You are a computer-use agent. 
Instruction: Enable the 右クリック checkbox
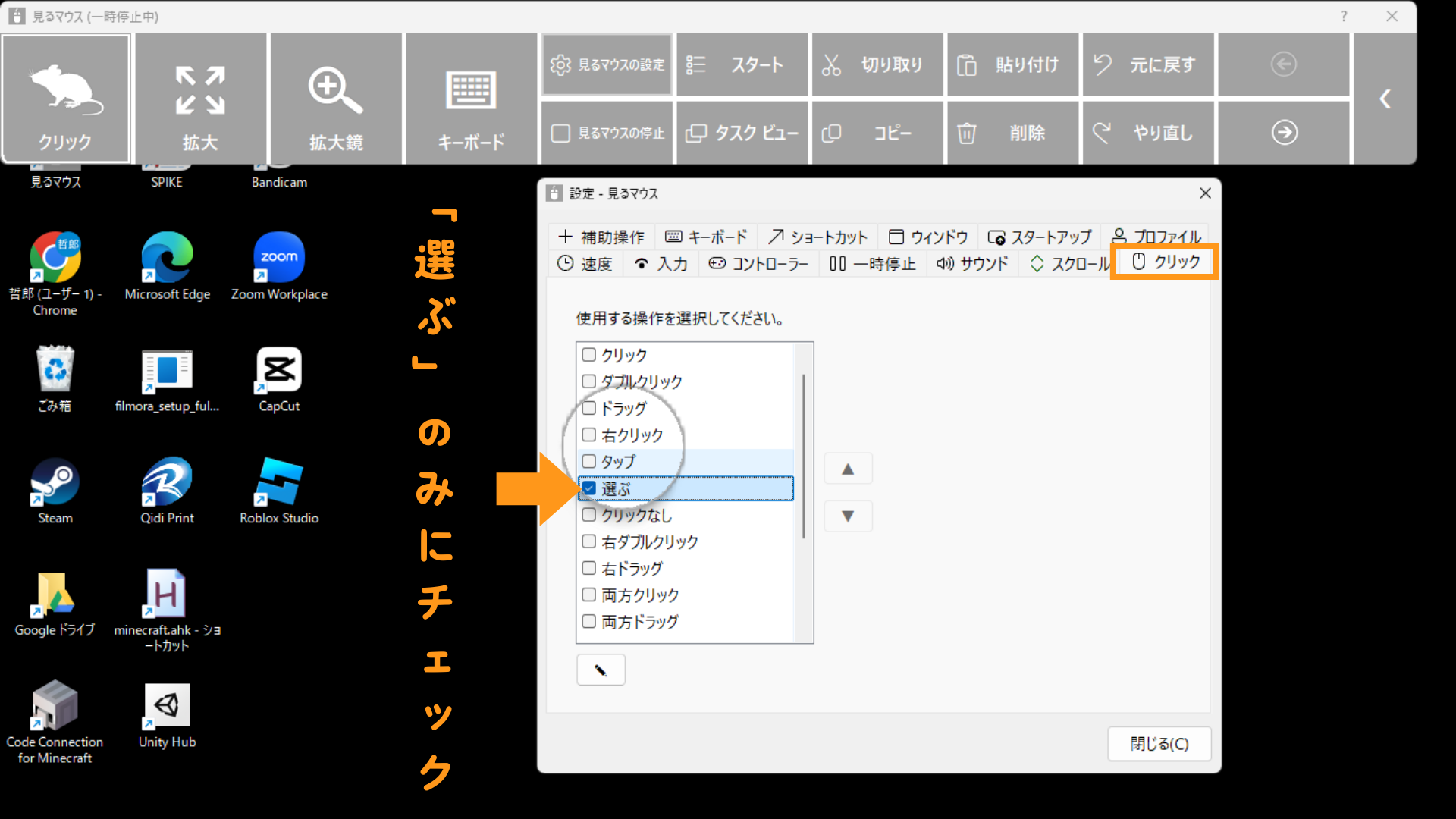[x=589, y=435]
